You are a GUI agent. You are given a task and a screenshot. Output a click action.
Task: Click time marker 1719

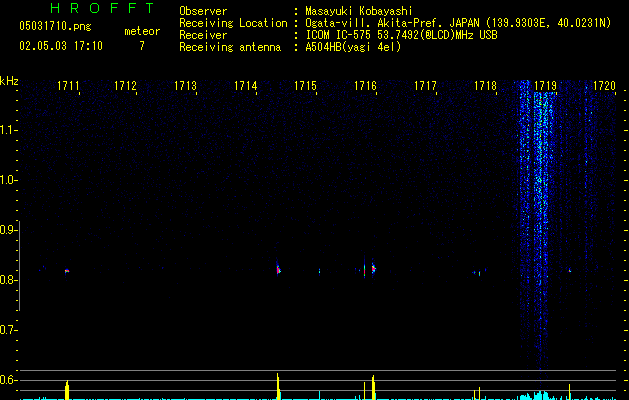point(546,86)
